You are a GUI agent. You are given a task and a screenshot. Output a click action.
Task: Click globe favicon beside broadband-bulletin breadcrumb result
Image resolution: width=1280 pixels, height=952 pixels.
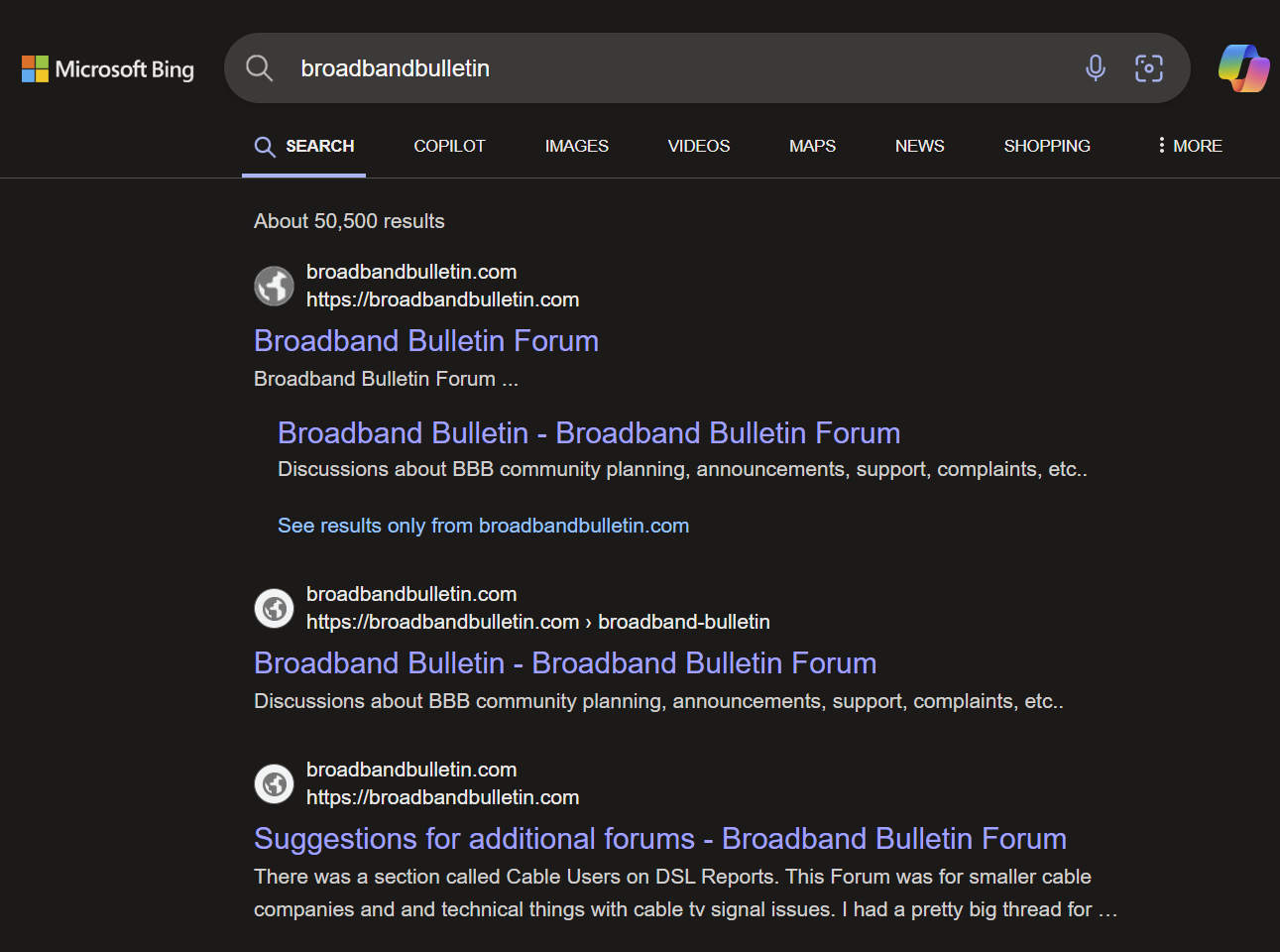coord(275,608)
